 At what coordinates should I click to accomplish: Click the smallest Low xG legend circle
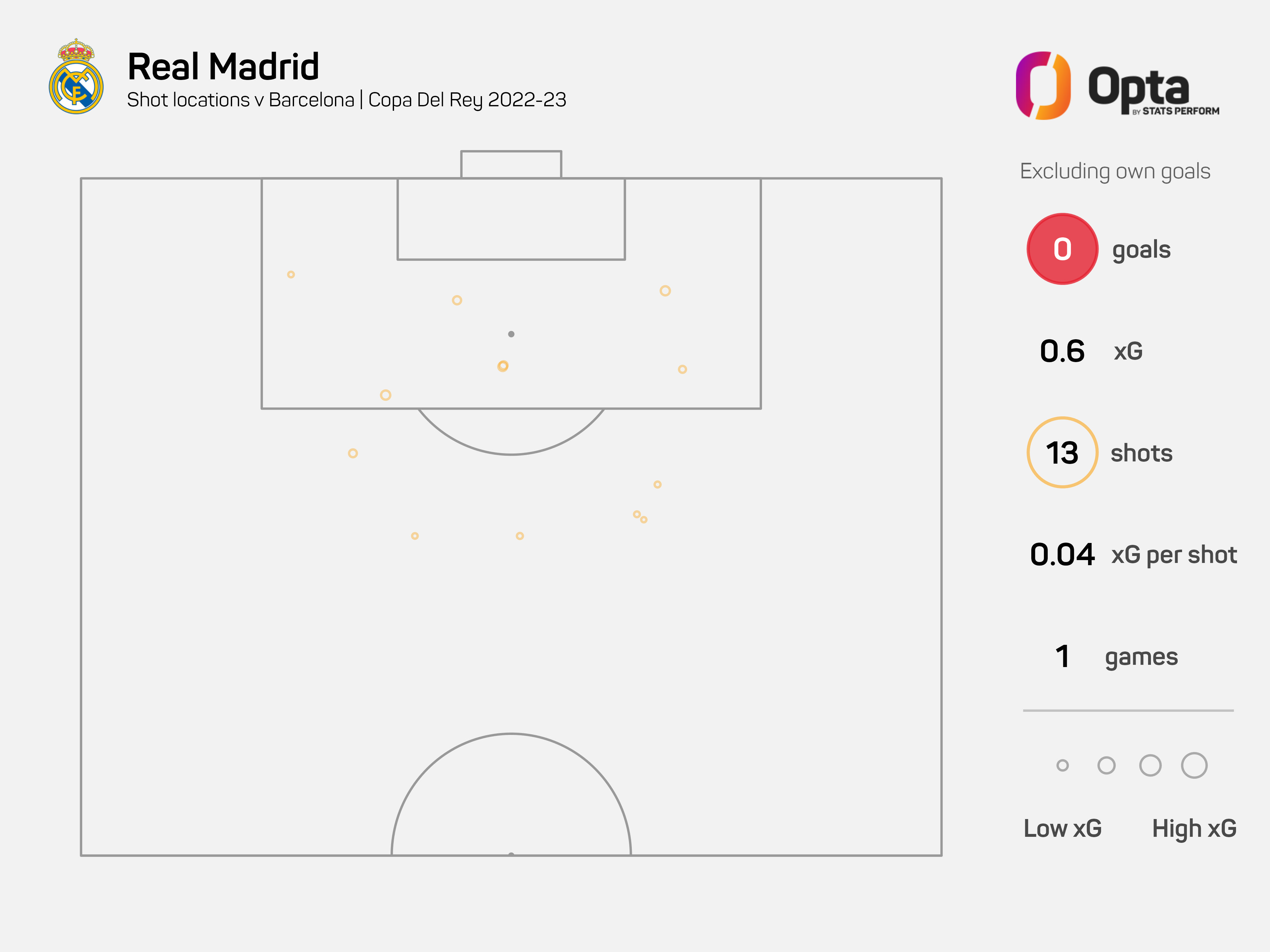tap(1062, 765)
